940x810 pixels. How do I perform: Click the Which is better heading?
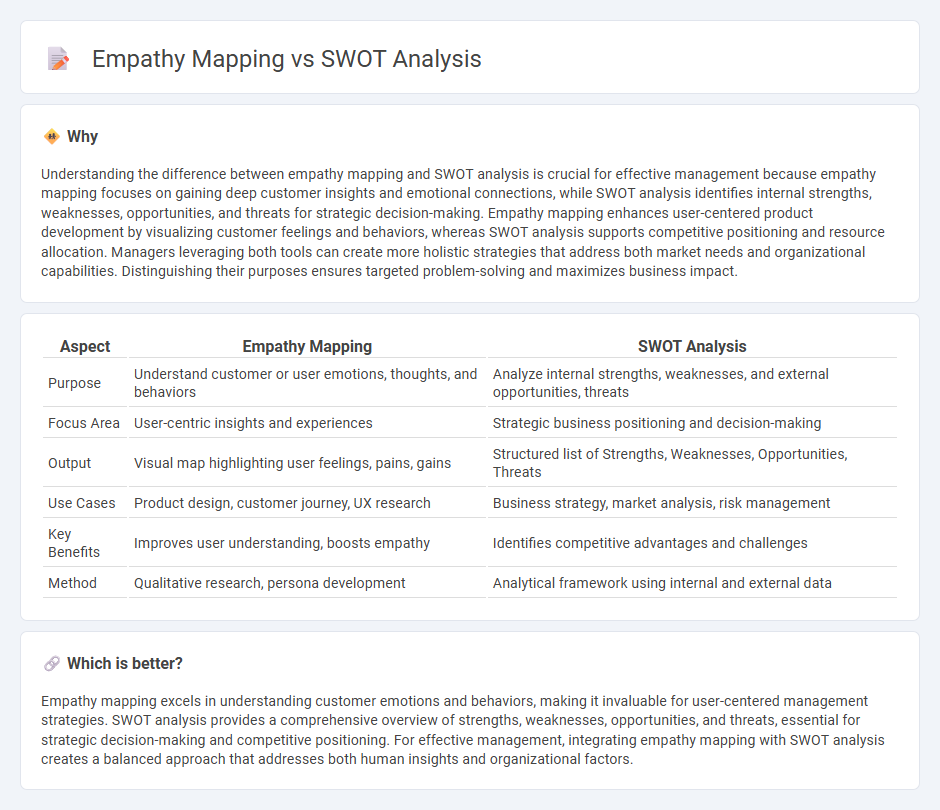tap(122, 662)
